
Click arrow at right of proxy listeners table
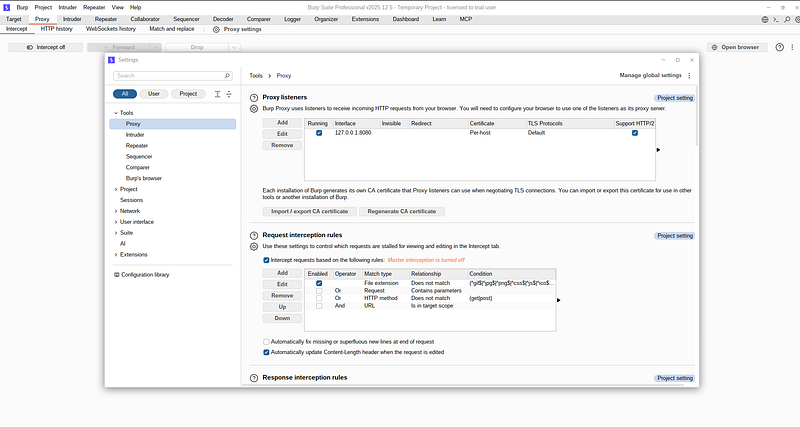click(x=658, y=150)
